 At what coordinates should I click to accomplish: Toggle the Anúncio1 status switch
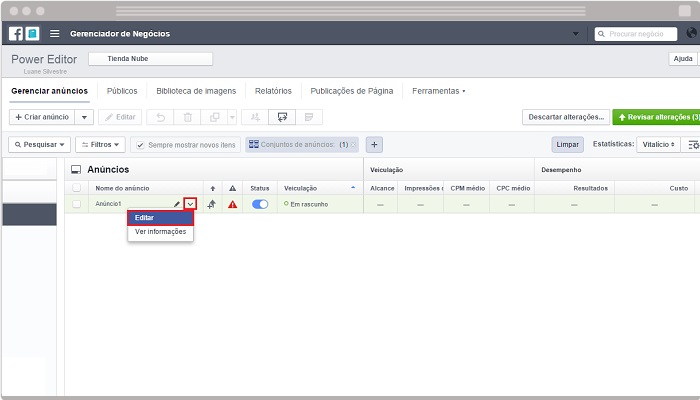(x=260, y=204)
